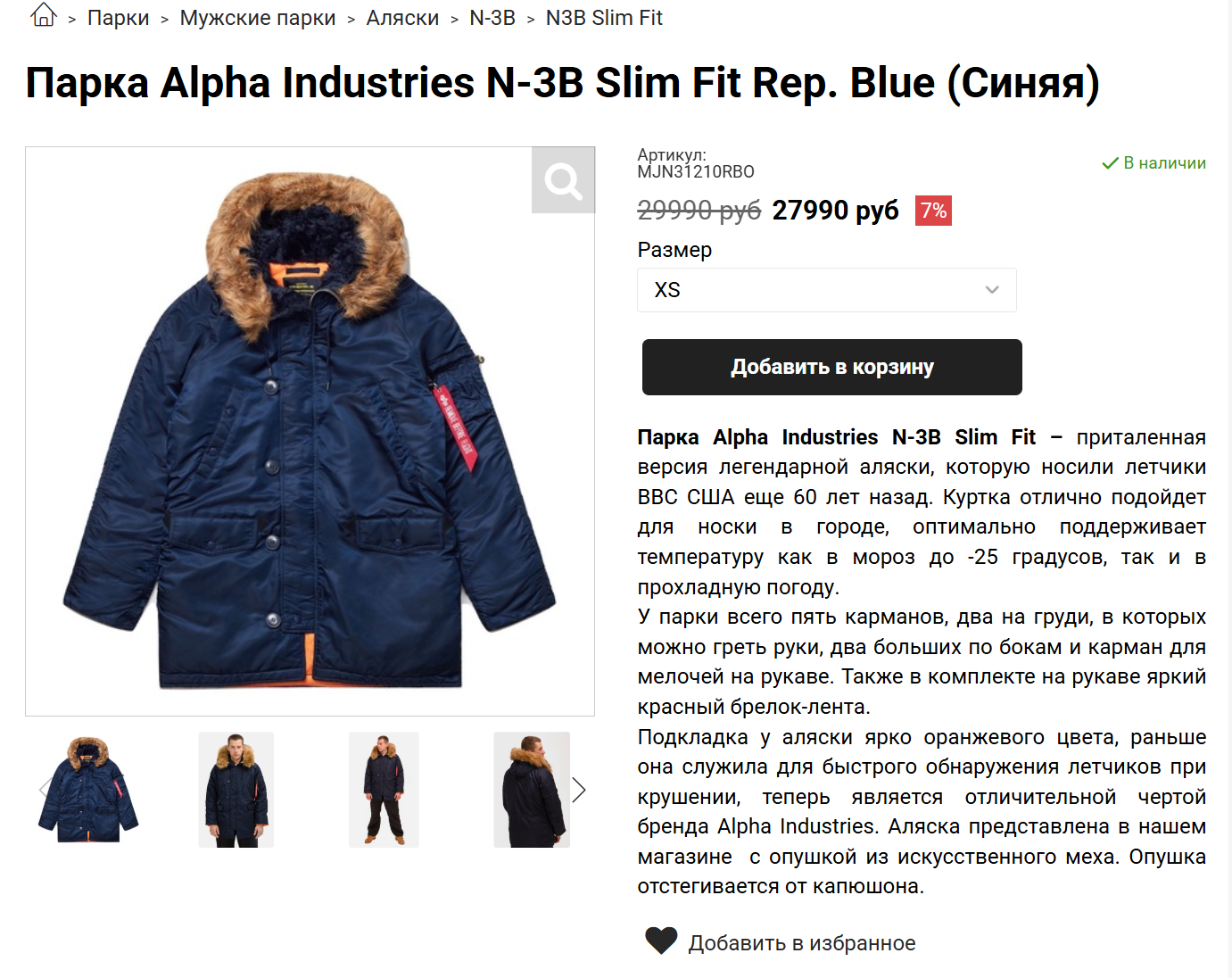
Task: Select flat jacket thumbnail image
Action: tap(88, 790)
